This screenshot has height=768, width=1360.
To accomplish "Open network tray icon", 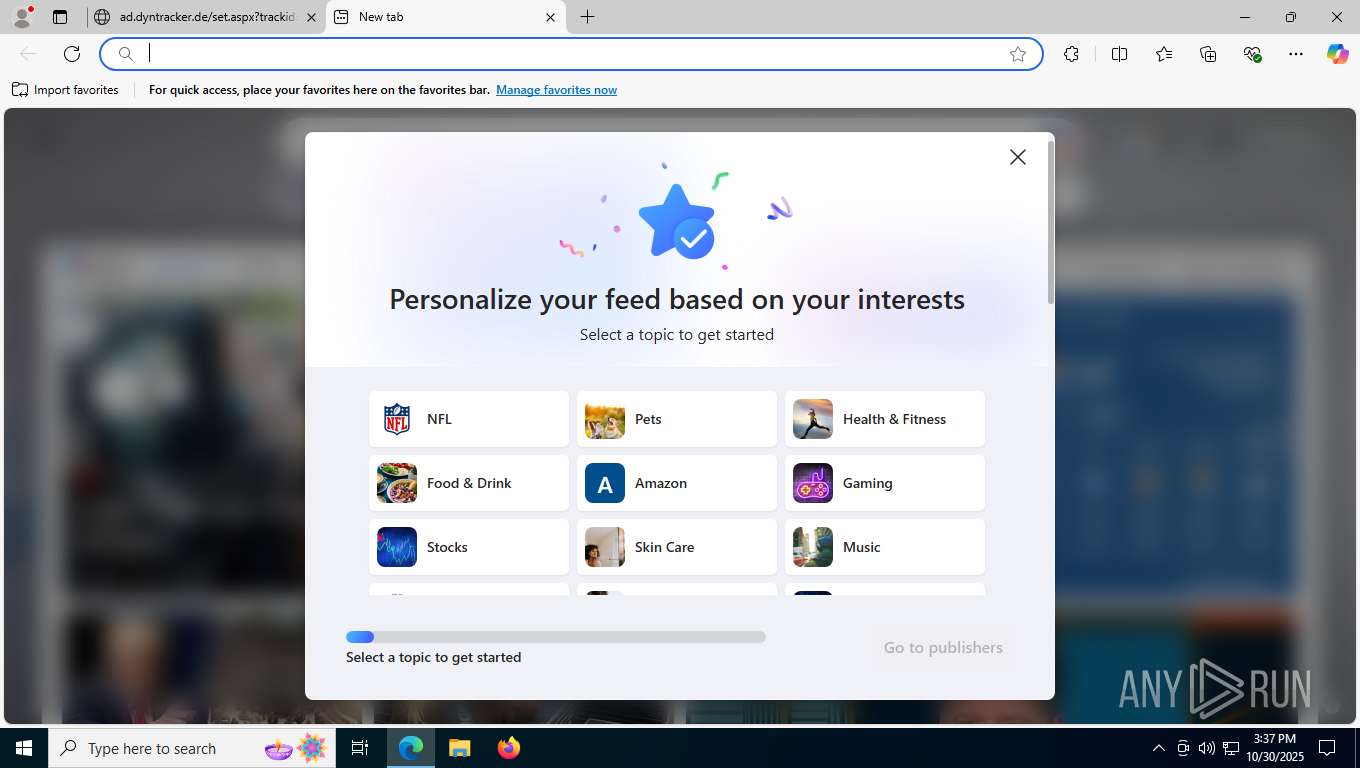I will pyautogui.click(x=1231, y=748).
